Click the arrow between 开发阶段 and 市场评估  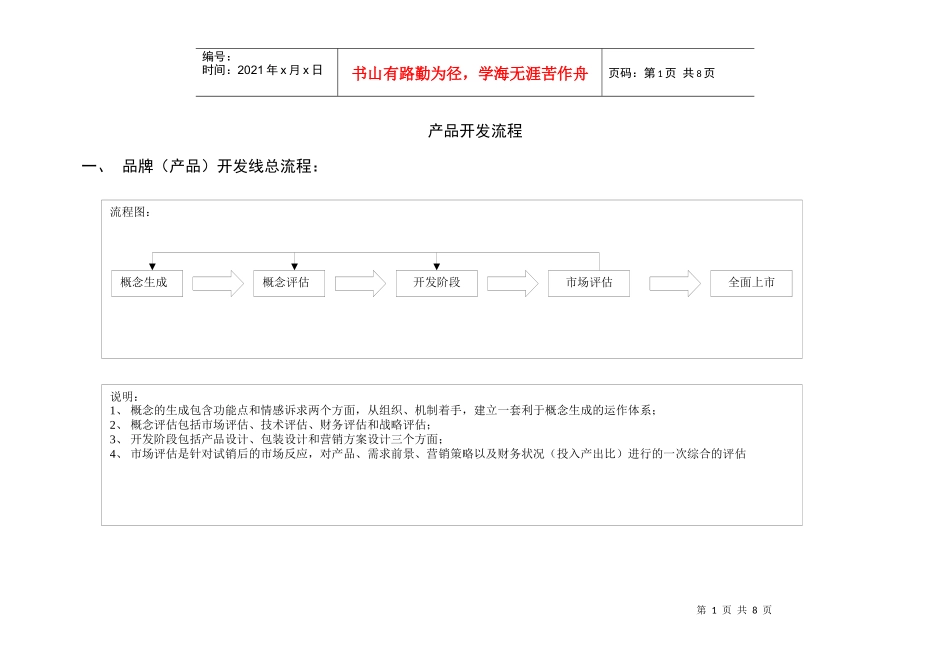tap(513, 283)
